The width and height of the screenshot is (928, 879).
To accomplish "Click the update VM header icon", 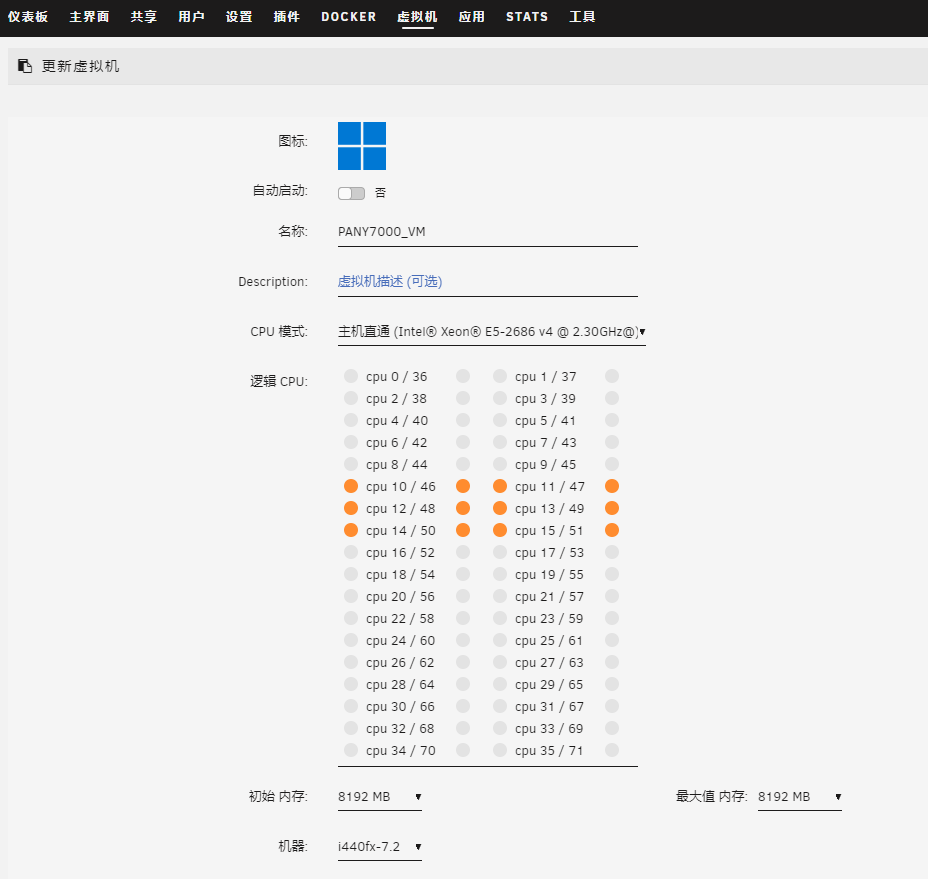I will tap(25, 66).
